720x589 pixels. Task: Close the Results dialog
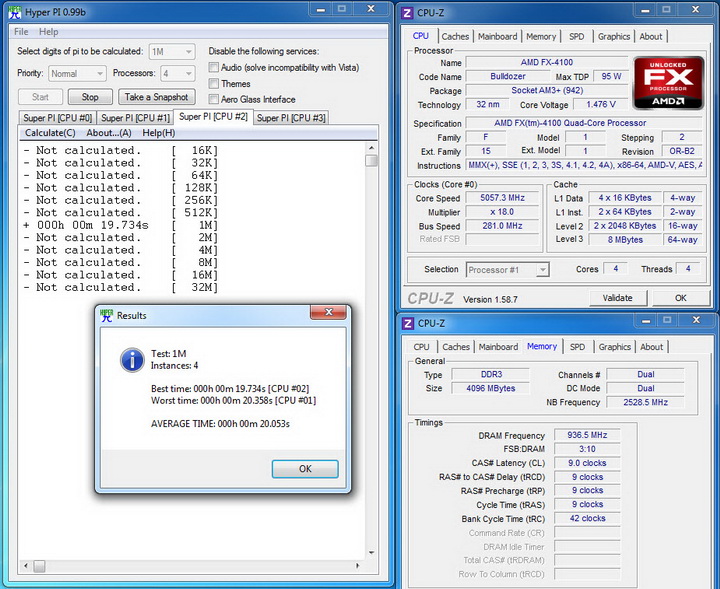tap(328, 312)
